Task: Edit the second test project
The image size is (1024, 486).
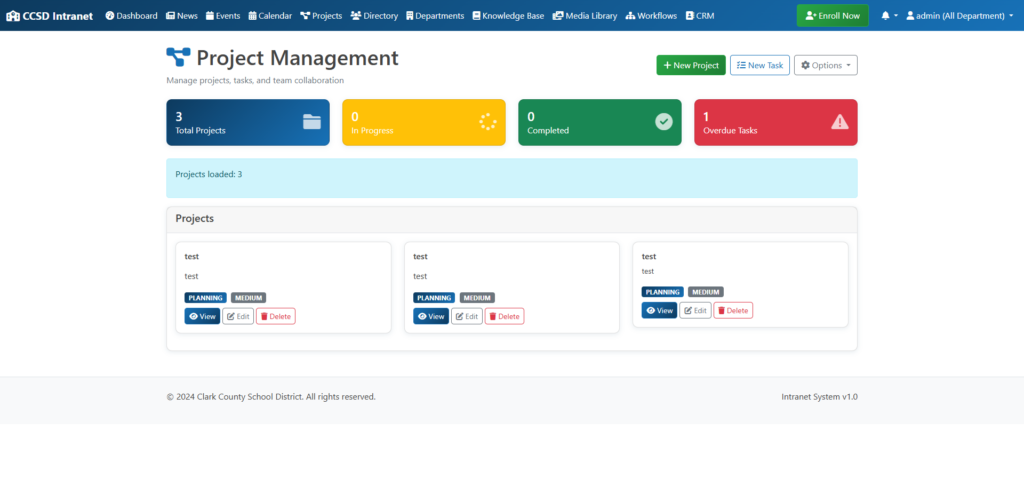Action: [x=467, y=316]
